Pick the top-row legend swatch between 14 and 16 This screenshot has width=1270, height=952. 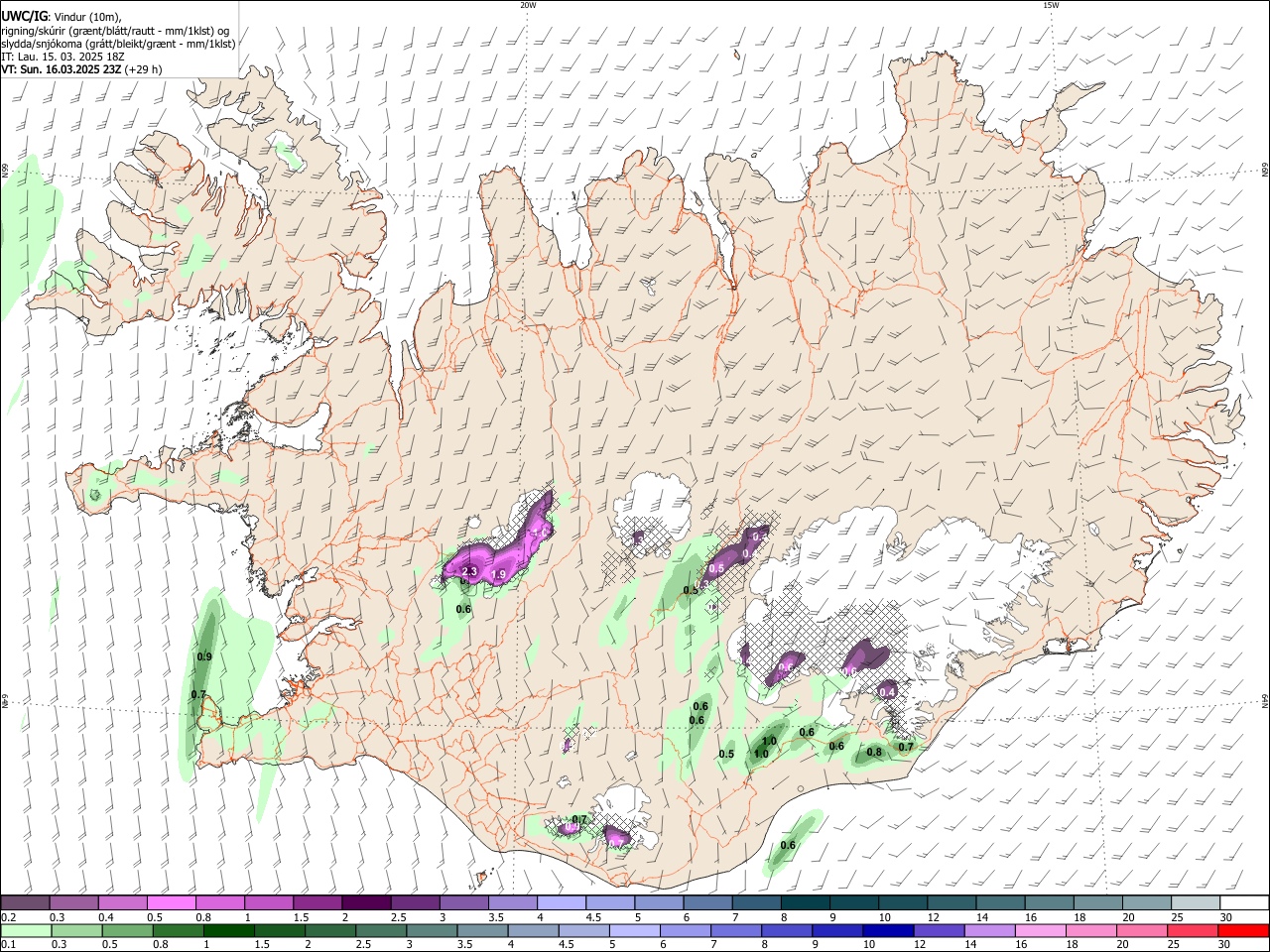click(x=999, y=903)
